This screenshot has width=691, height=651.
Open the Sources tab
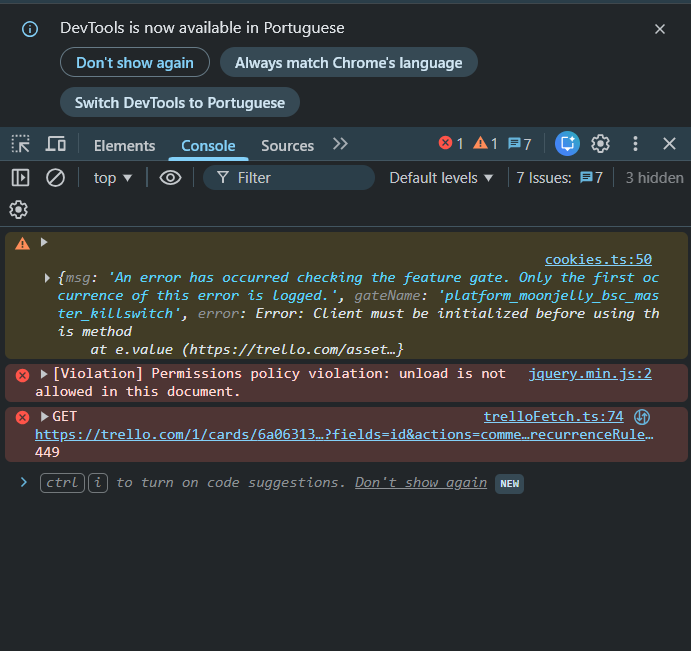pos(287,145)
